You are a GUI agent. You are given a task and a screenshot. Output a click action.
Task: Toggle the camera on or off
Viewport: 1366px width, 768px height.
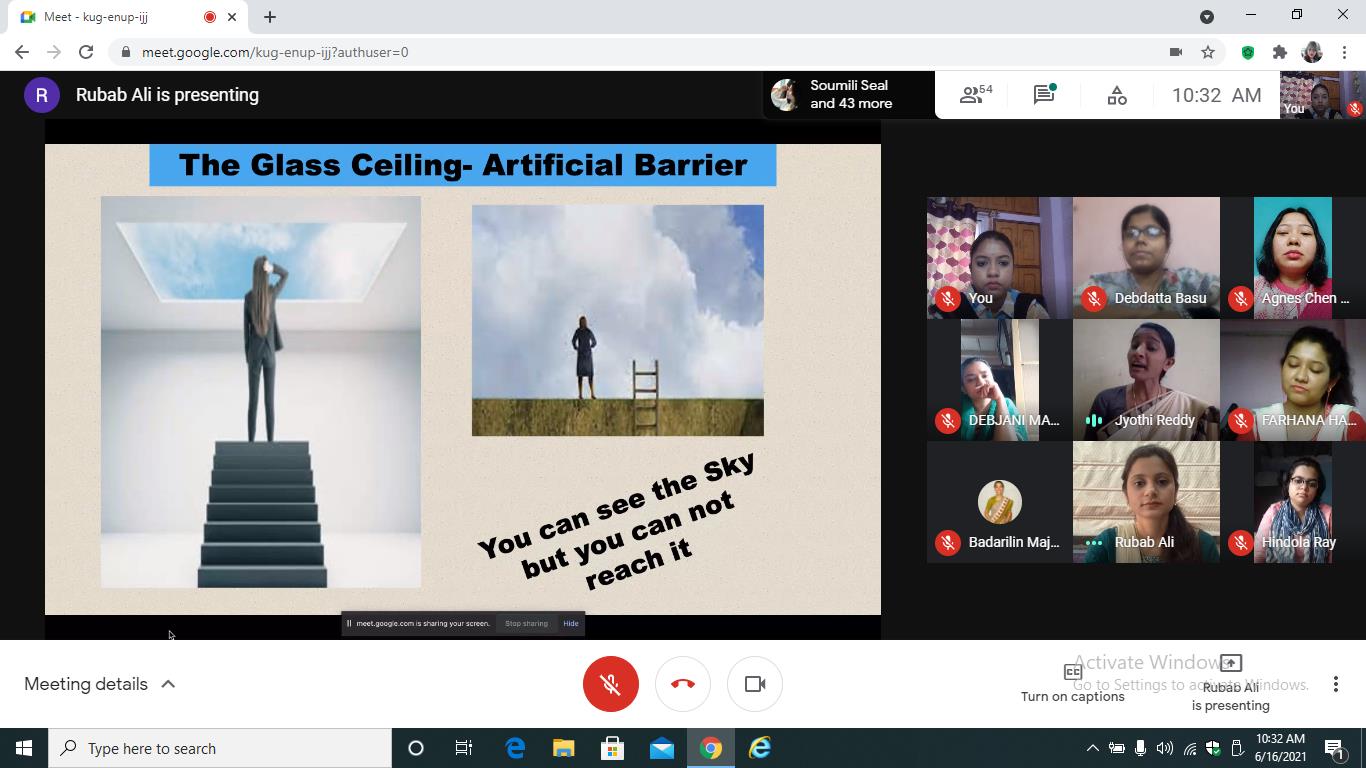pos(755,684)
